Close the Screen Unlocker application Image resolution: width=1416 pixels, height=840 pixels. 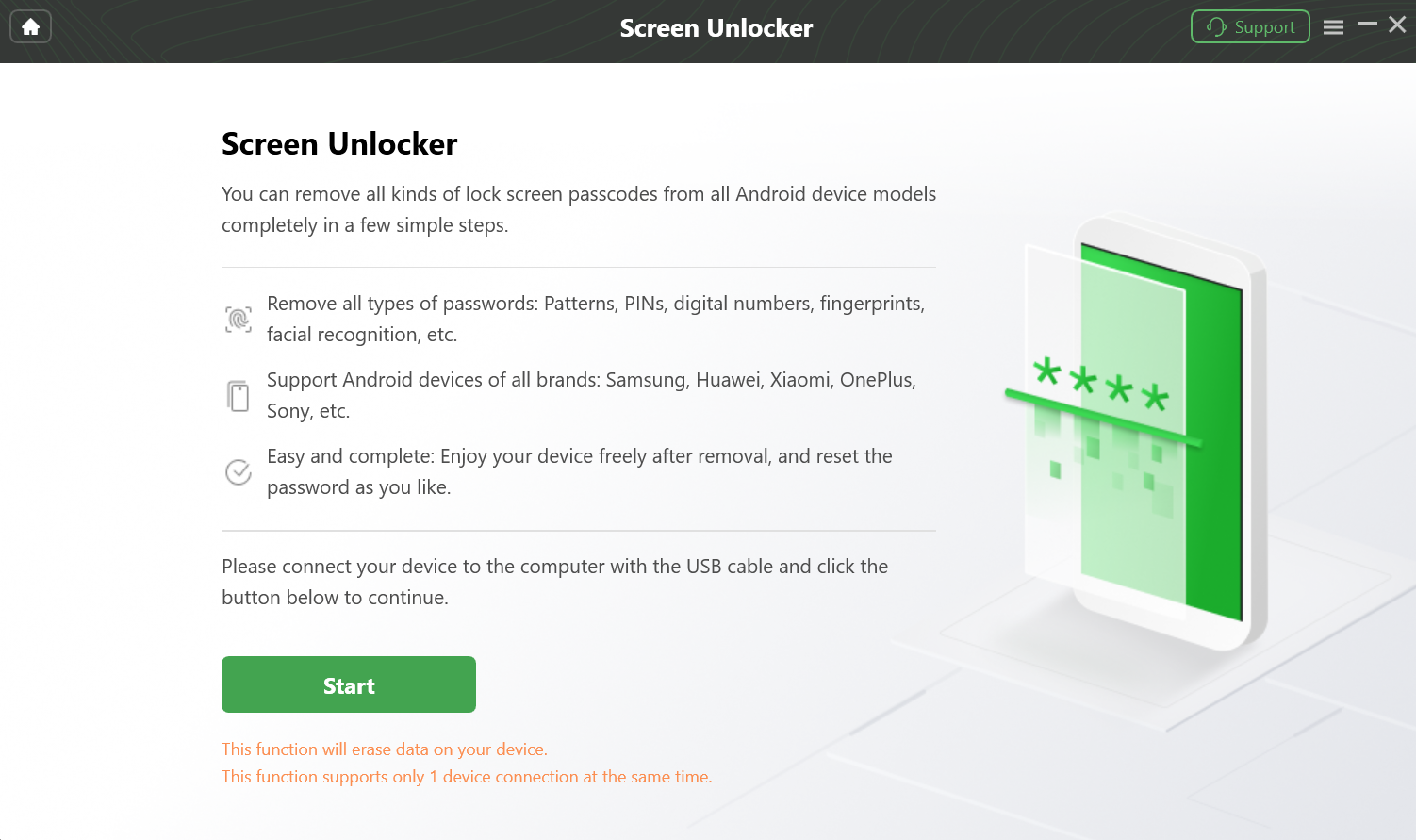click(x=1397, y=25)
